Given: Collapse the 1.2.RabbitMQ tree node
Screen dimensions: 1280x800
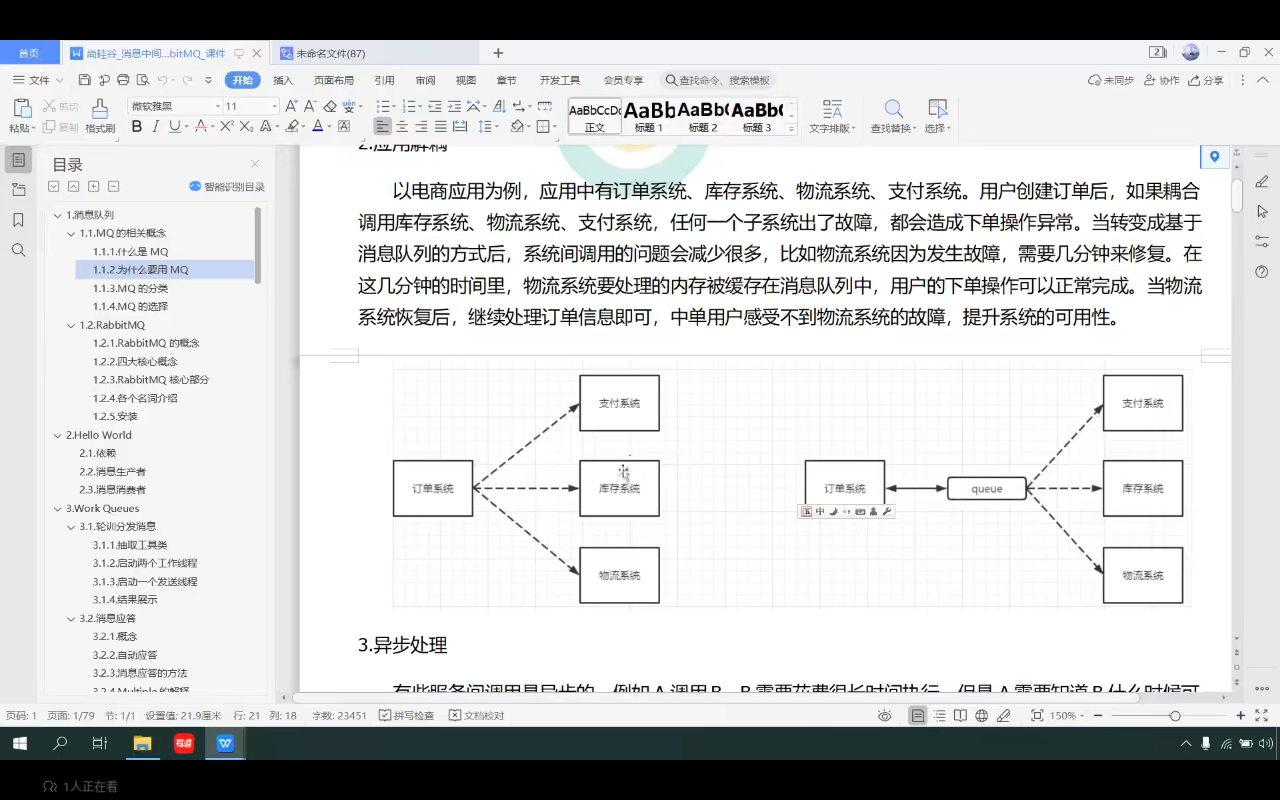Looking at the screenshot, I should point(72,325).
